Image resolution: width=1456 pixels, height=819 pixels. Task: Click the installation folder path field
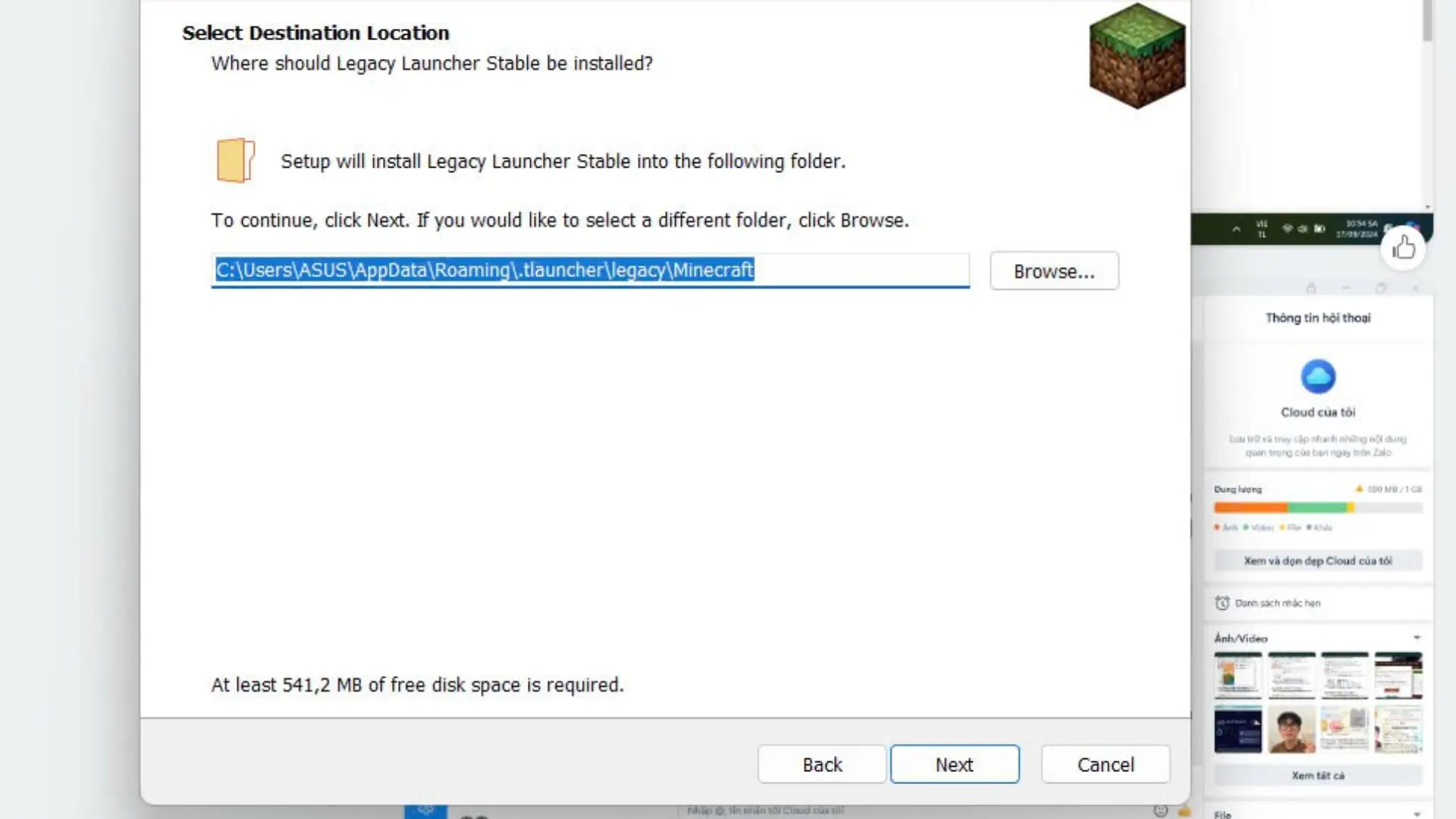590,270
